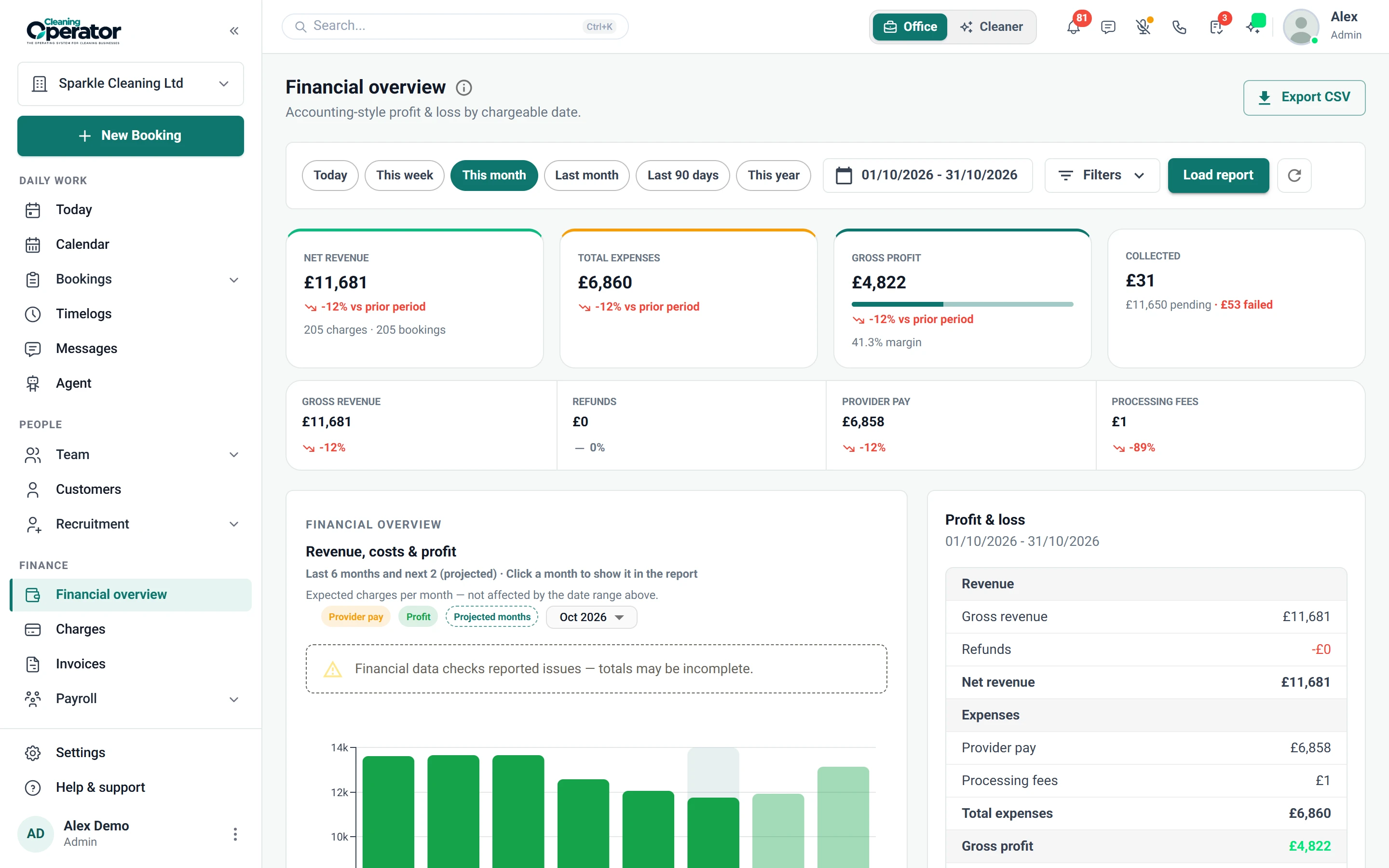
Task: Open the phone dialer icon
Action: click(x=1179, y=27)
